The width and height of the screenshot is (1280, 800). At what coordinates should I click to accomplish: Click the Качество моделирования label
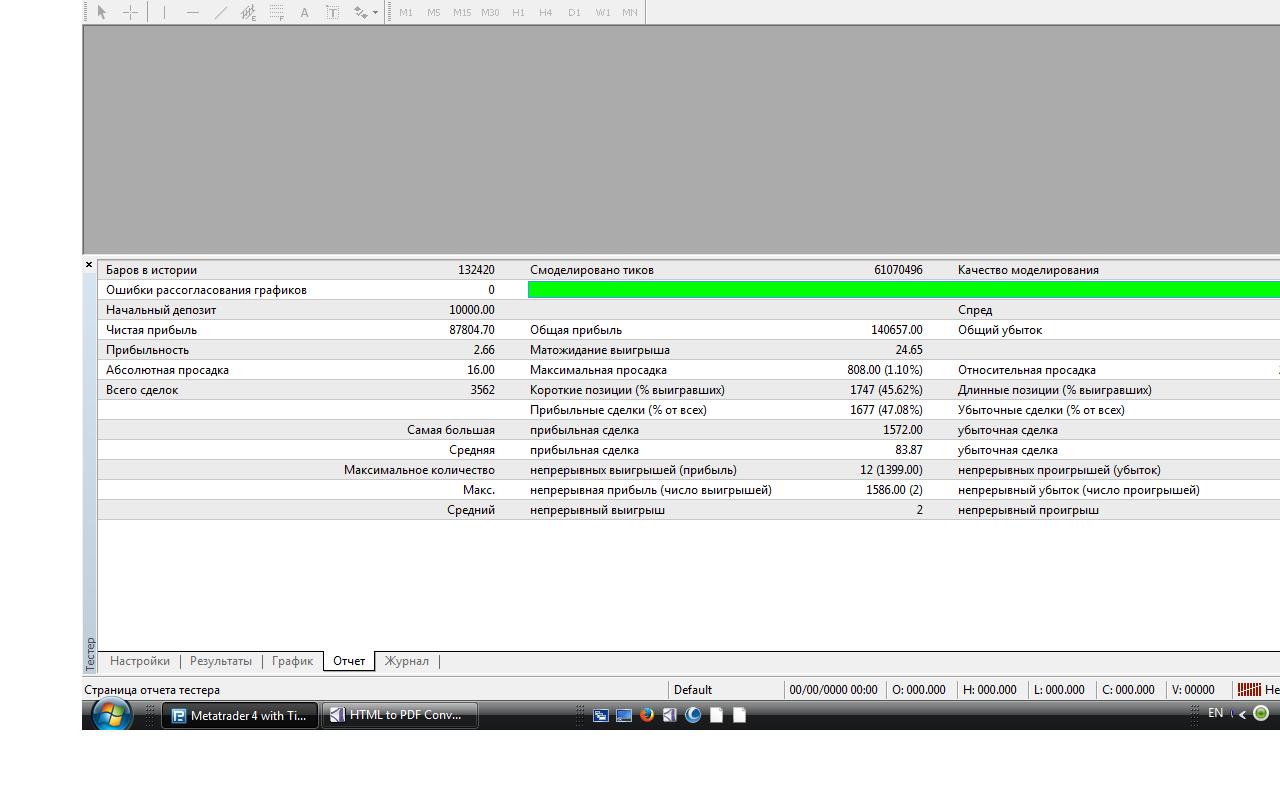1028,270
